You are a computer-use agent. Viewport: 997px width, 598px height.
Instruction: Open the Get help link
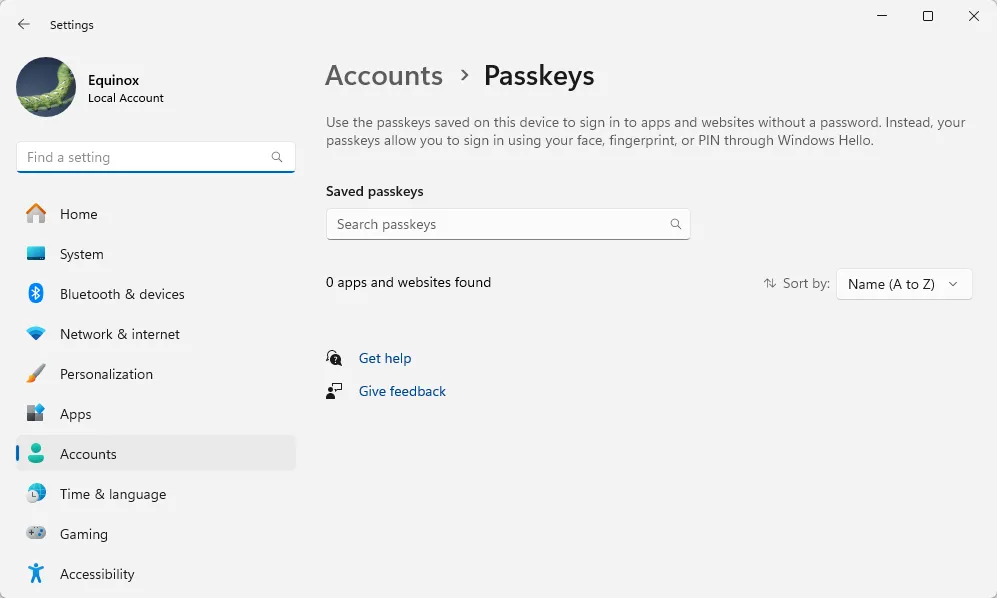[x=384, y=358]
